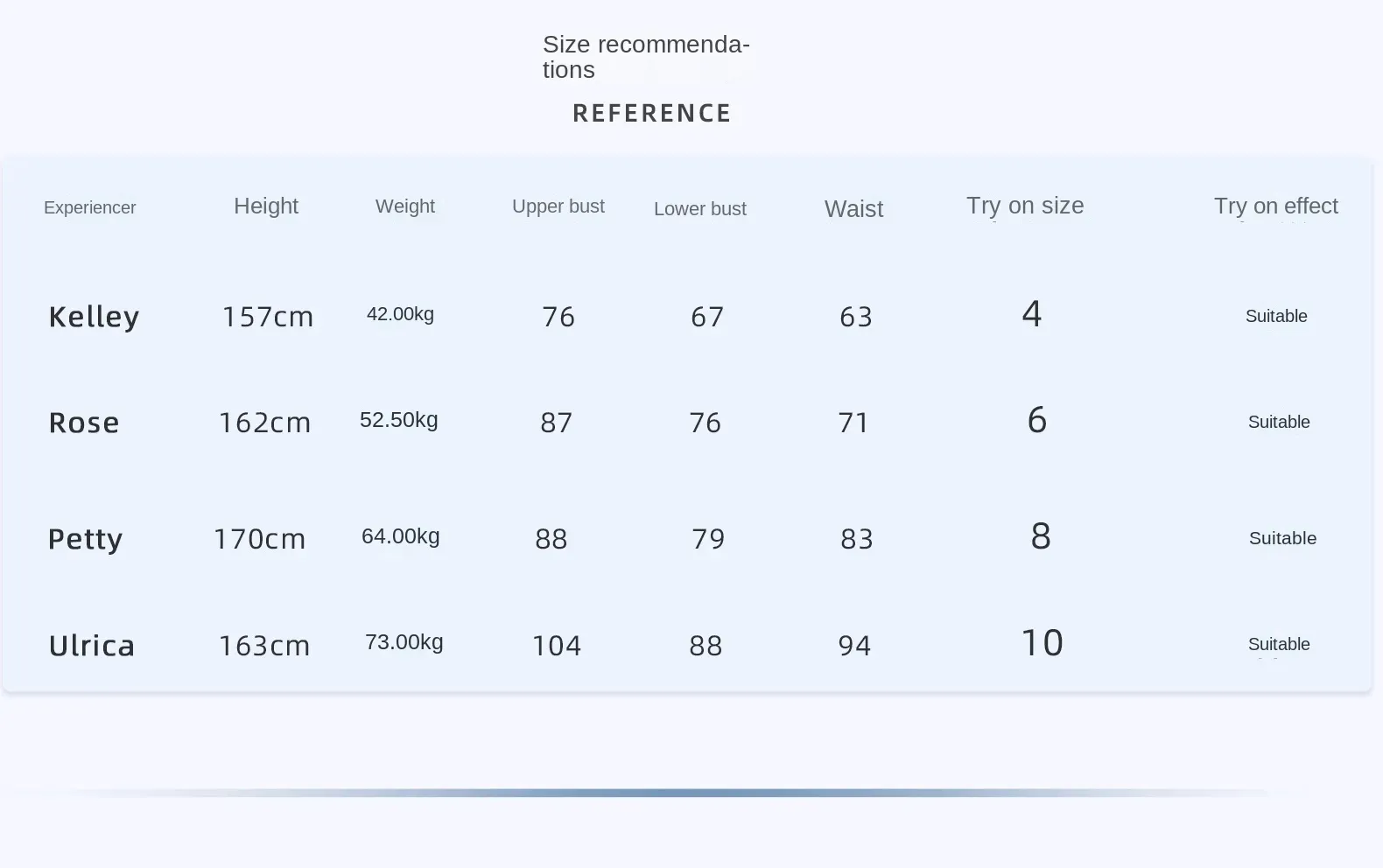Select the Height column header

click(266, 206)
